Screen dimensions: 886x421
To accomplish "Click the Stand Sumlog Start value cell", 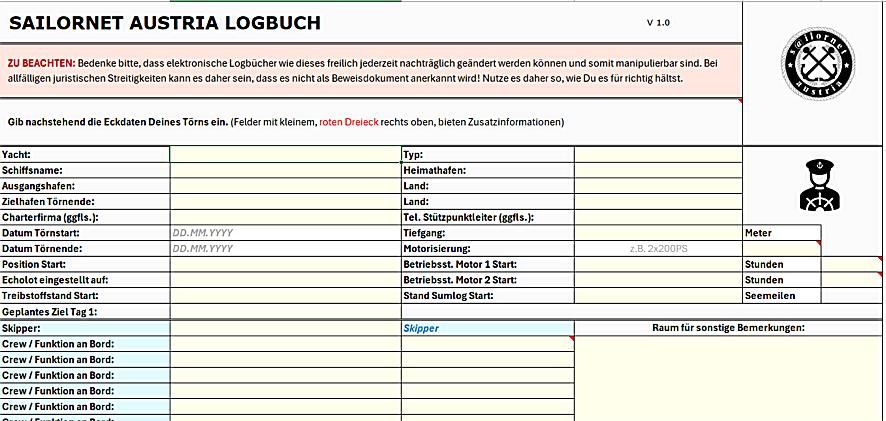I will (657, 296).
